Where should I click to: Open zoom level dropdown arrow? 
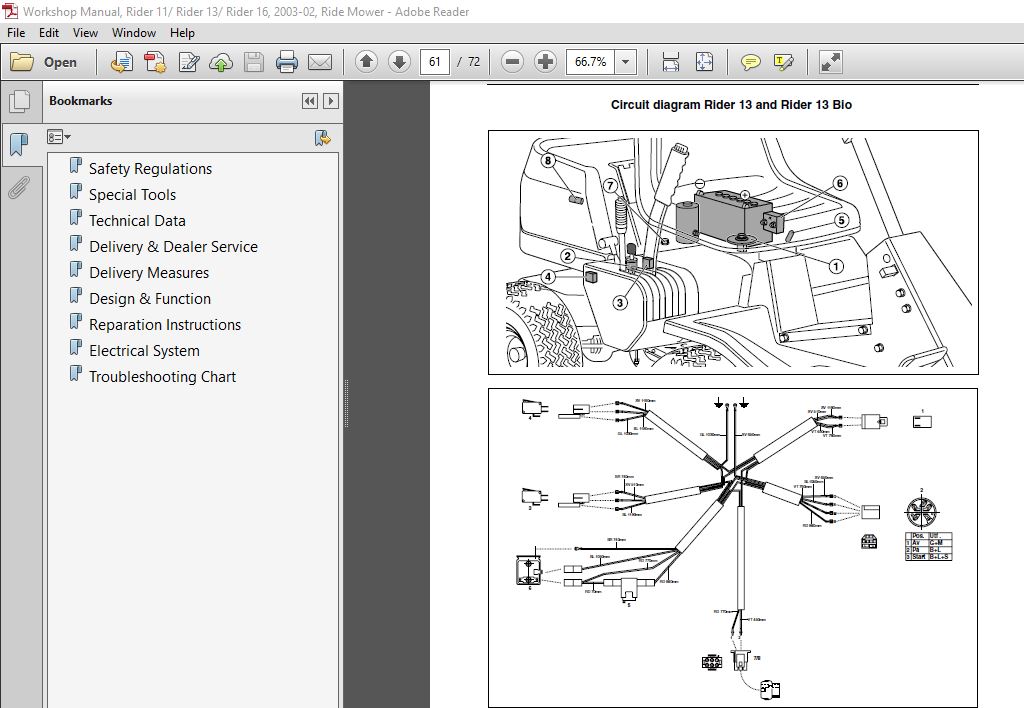click(x=626, y=62)
